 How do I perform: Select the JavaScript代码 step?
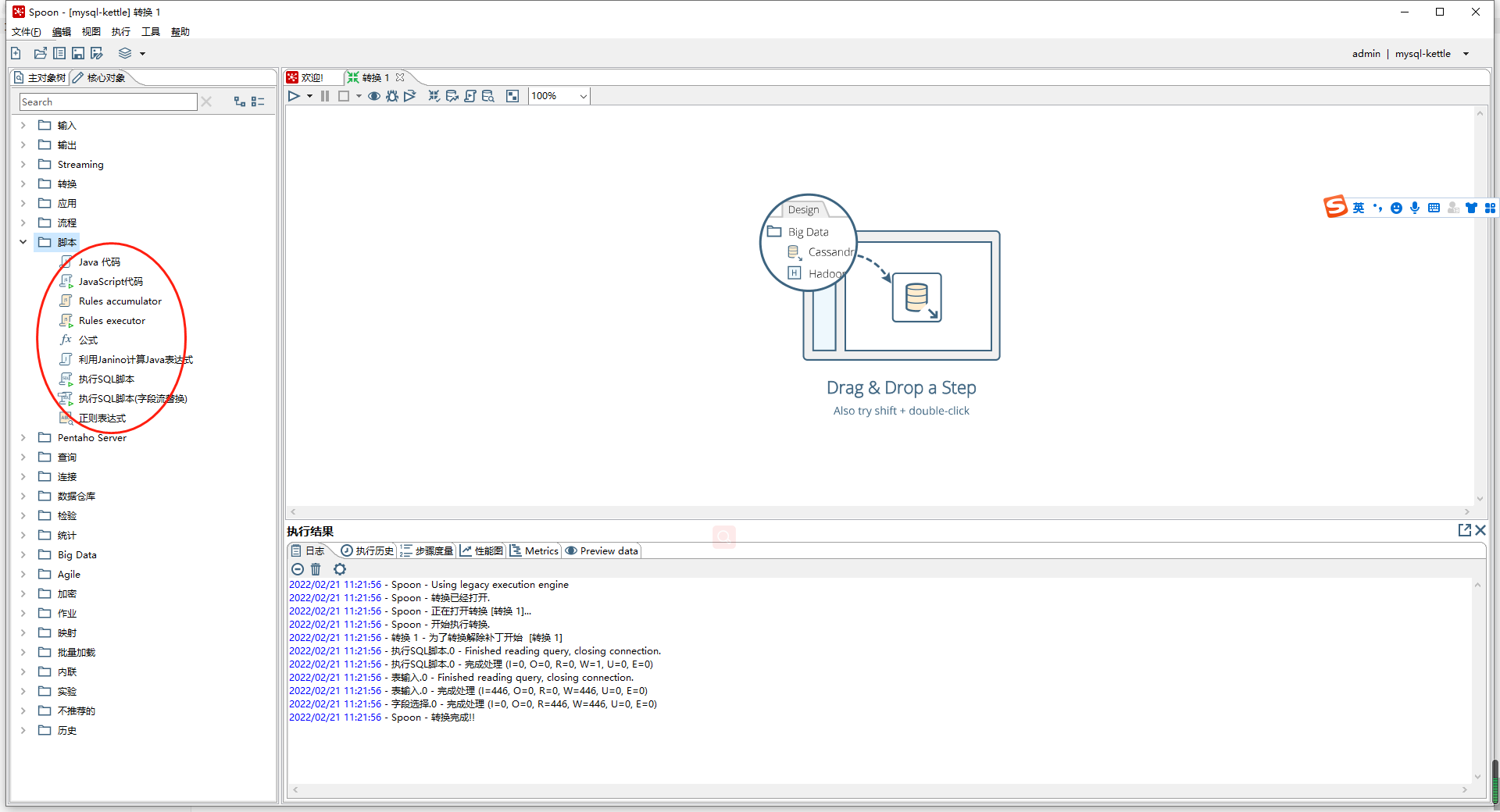(x=110, y=281)
